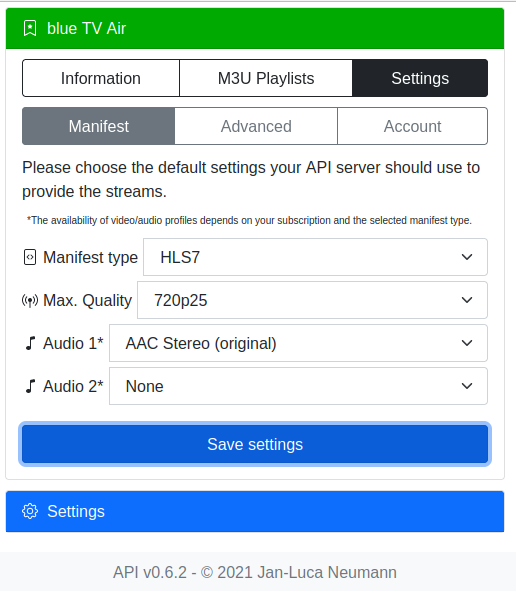
Task: Switch to the Information tab
Action: 101,78
